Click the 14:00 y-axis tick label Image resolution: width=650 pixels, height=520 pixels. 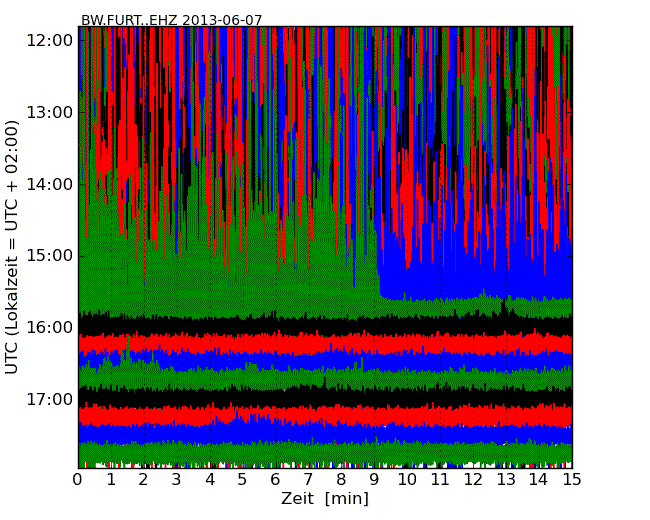(x=50, y=184)
